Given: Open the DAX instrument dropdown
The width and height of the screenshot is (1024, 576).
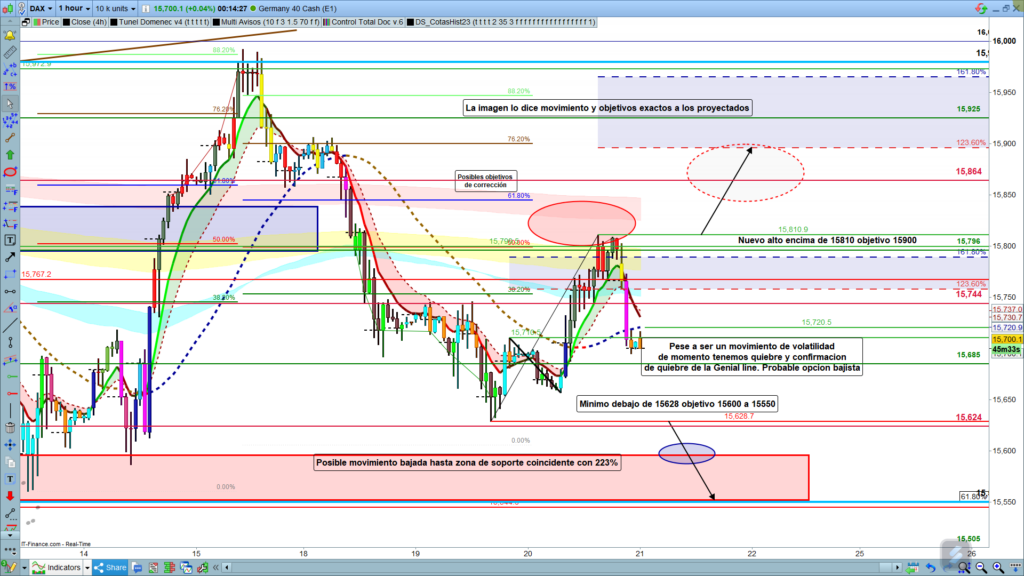Looking at the screenshot, I should coord(40,8).
